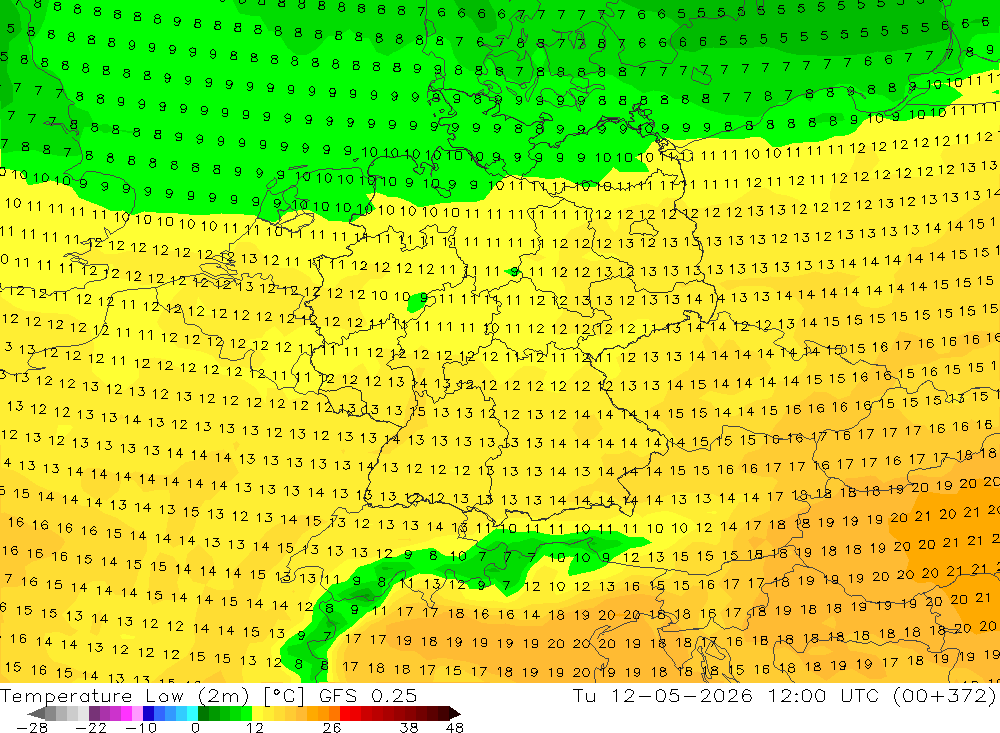Click the '-28' legend scale label

32,727
